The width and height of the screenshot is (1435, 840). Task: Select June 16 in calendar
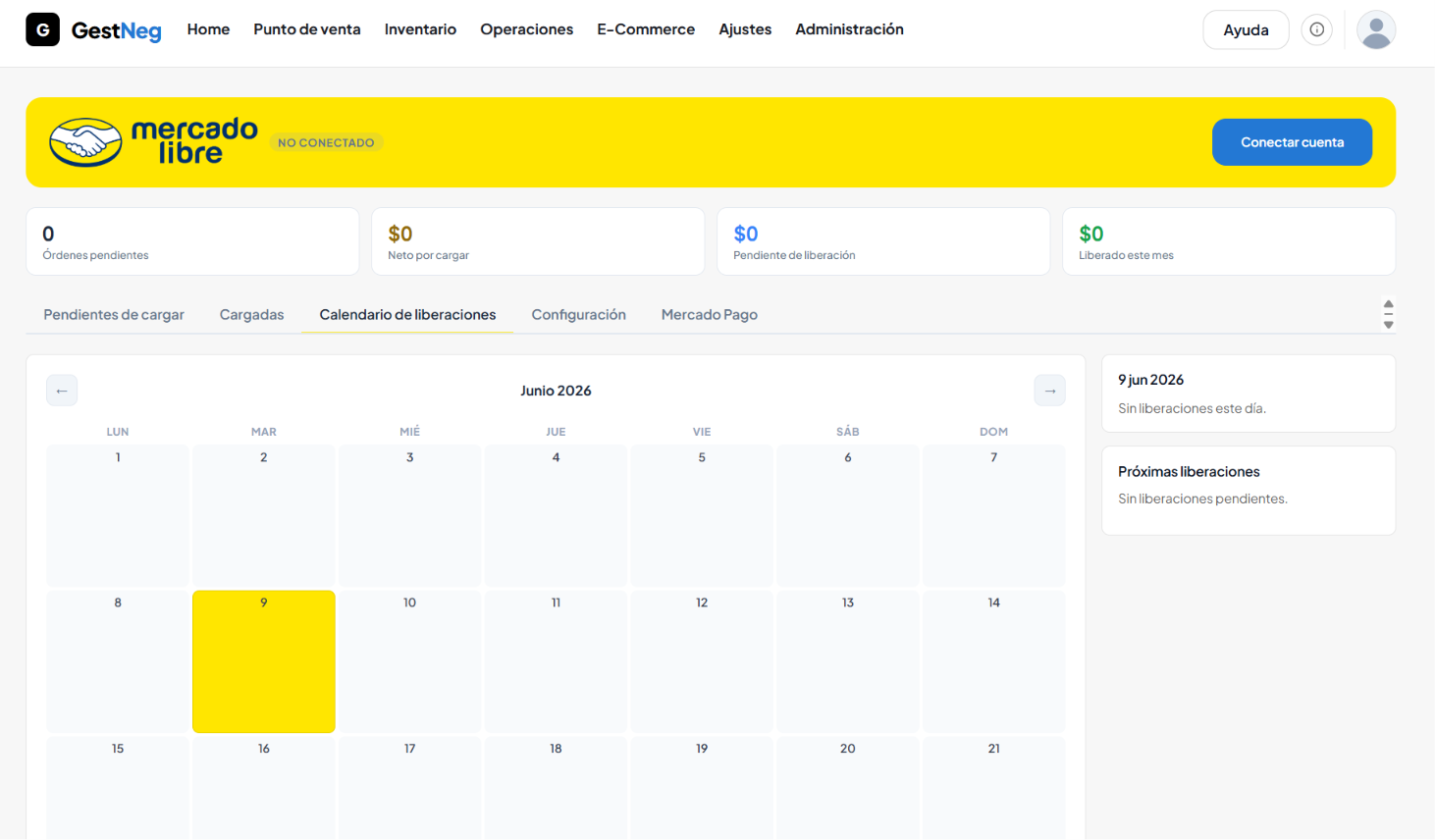pos(264,788)
